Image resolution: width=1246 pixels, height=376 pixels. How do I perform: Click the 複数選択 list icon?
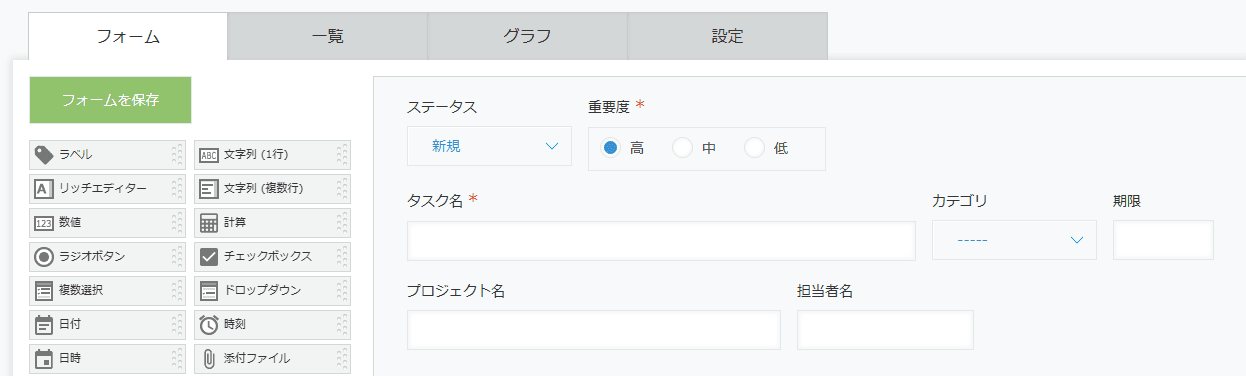43,290
